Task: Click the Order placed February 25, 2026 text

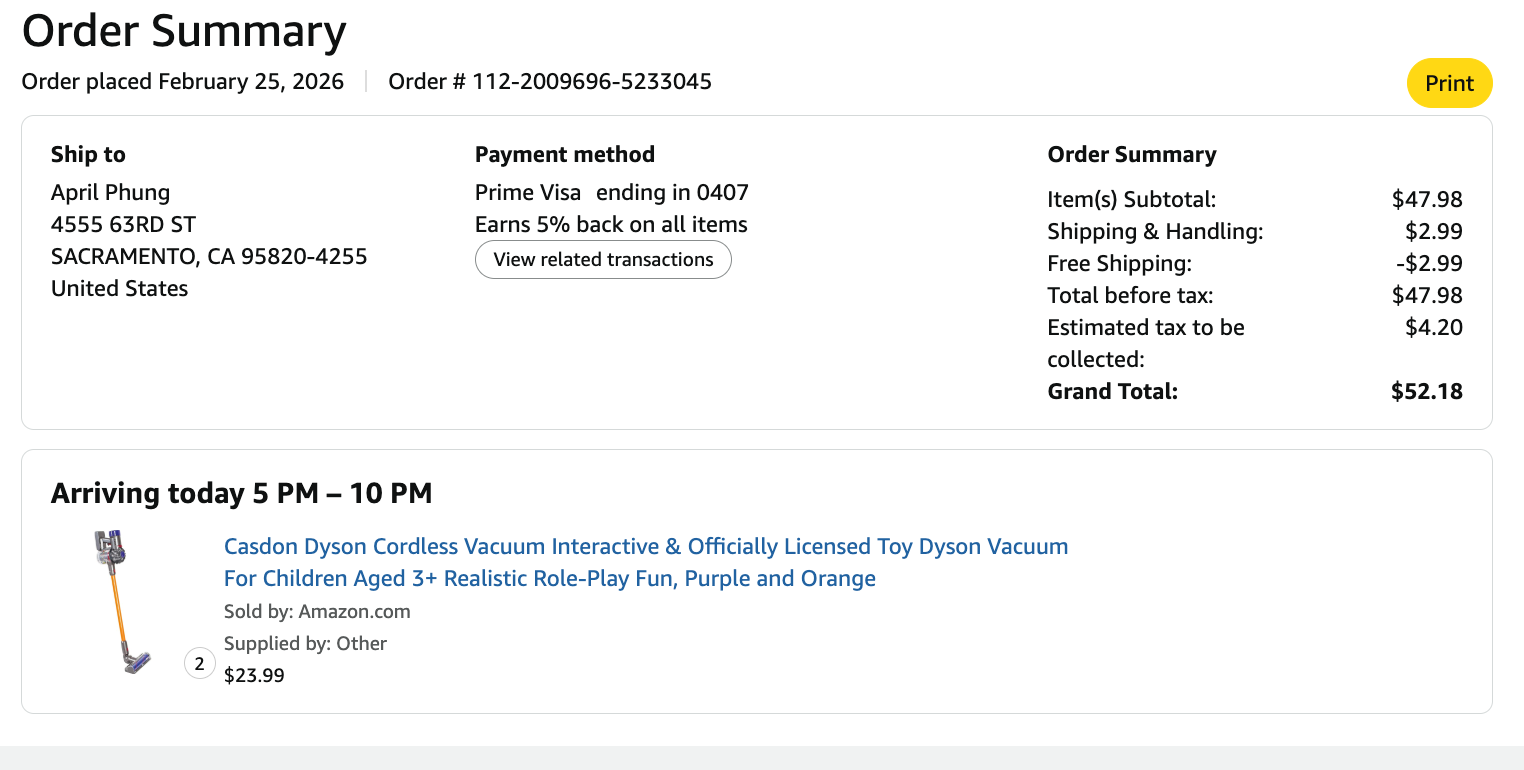Action: [x=183, y=82]
